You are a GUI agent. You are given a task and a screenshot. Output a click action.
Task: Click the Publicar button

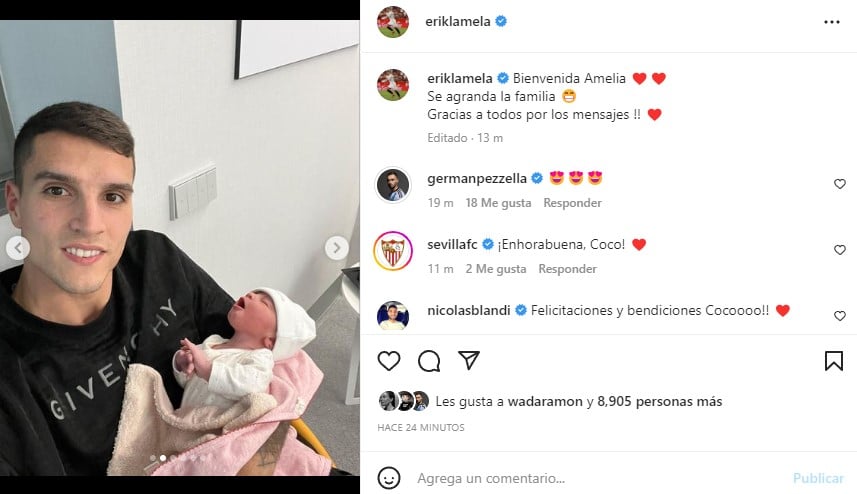point(818,478)
